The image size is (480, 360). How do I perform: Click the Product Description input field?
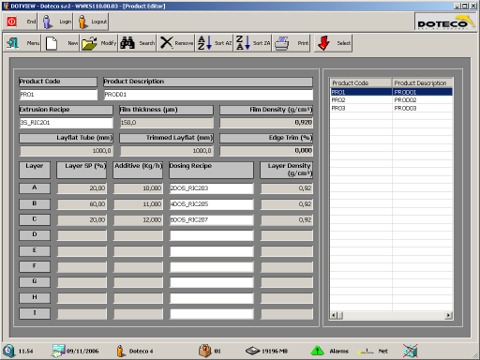pos(208,95)
